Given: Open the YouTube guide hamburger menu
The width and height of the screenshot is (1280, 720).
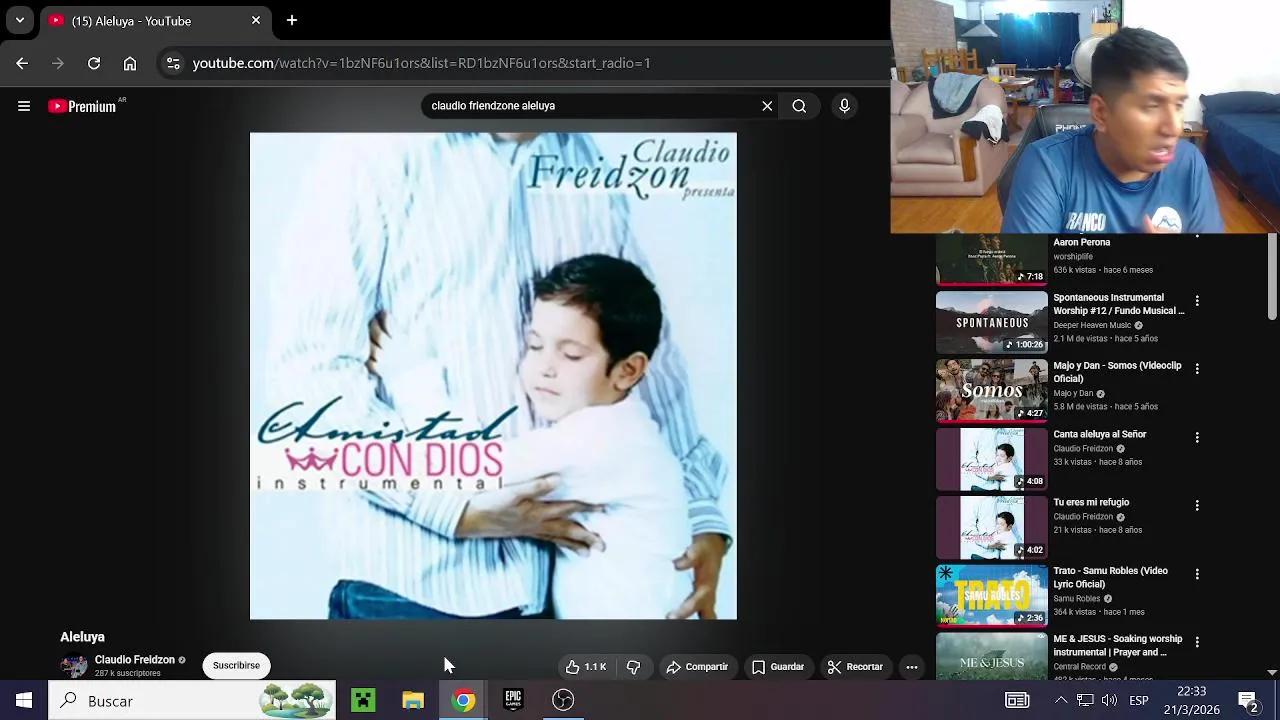Looking at the screenshot, I should (x=24, y=106).
